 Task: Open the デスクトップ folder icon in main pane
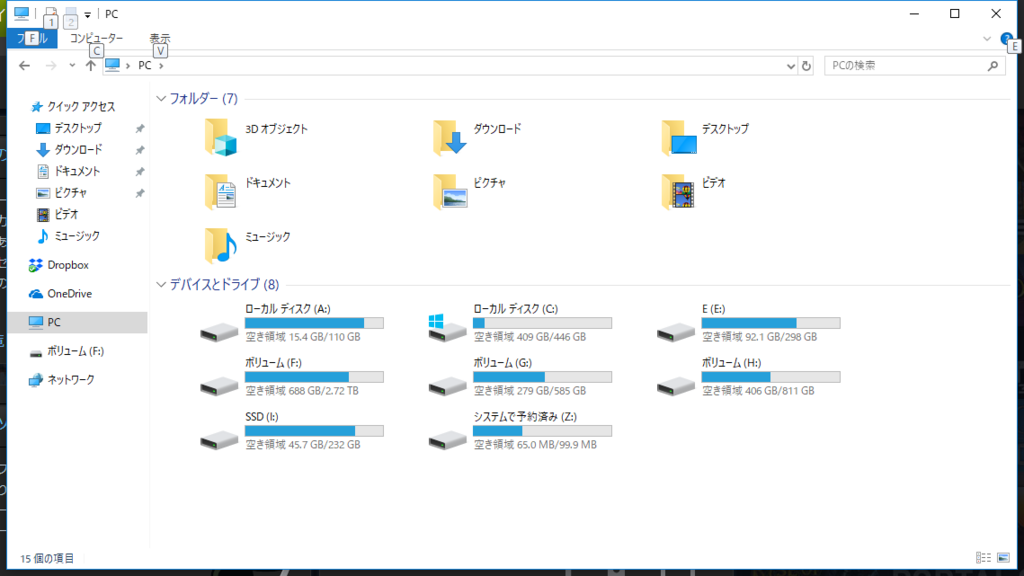point(679,137)
